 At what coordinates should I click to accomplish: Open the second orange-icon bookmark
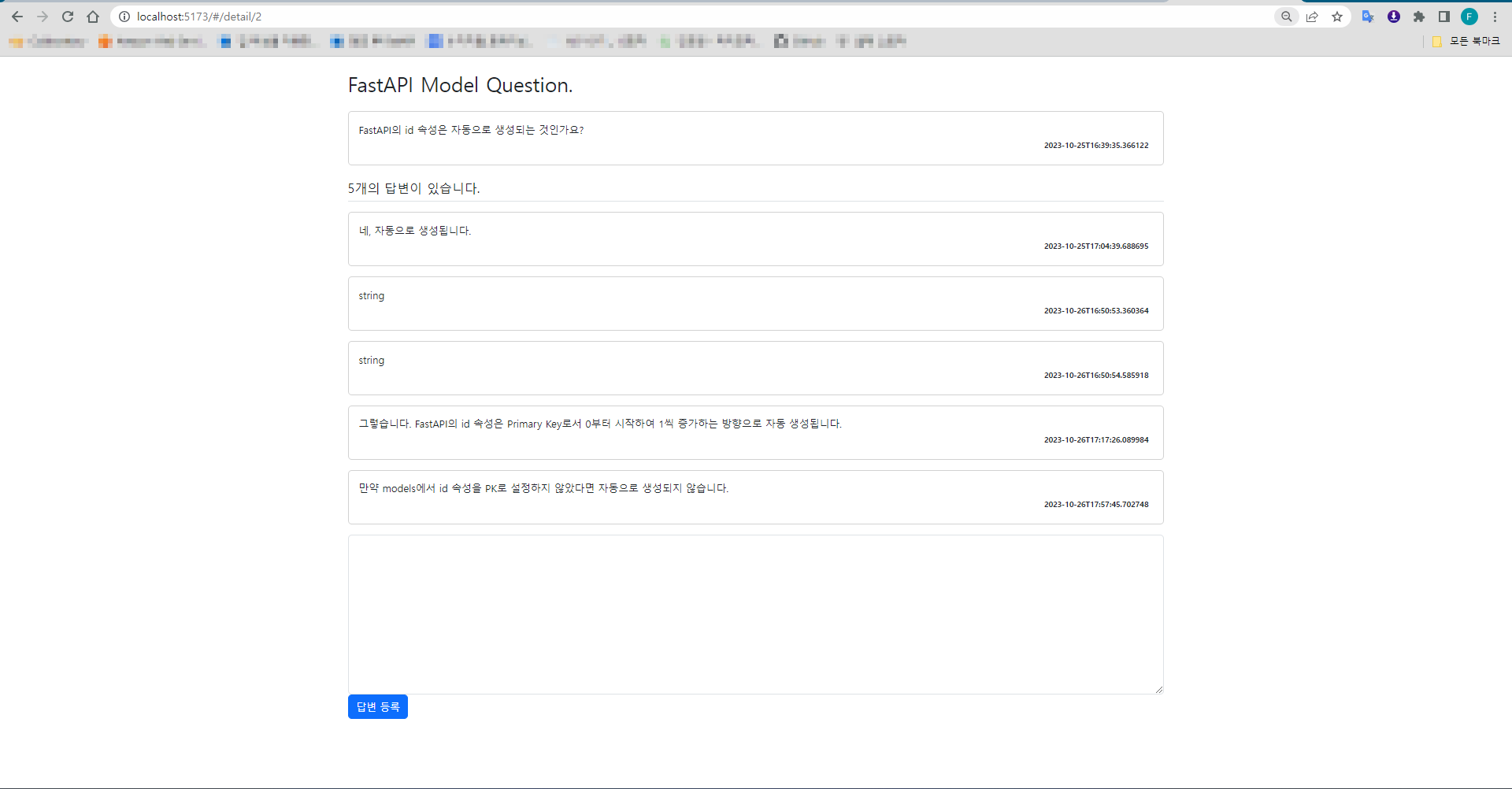click(x=152, y=41)
